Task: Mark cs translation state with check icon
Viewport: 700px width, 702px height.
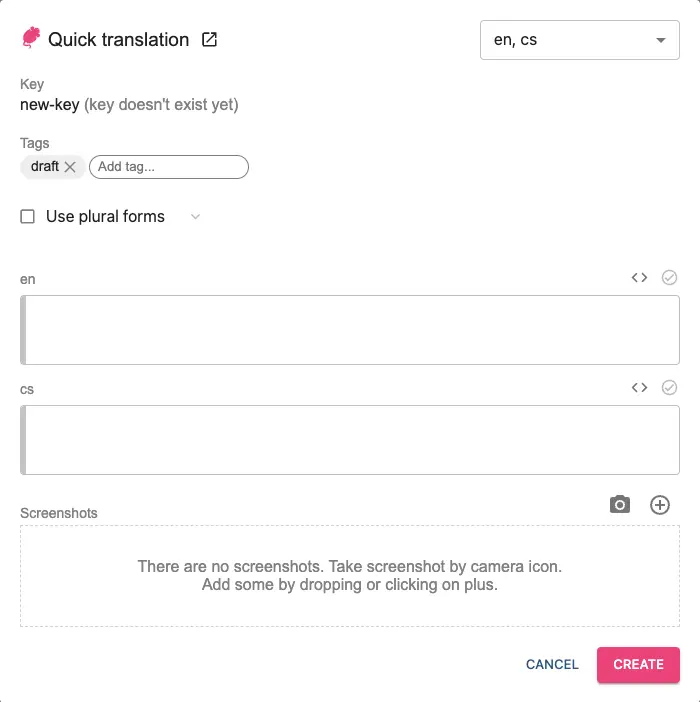Action: click(x=669, y=387)
